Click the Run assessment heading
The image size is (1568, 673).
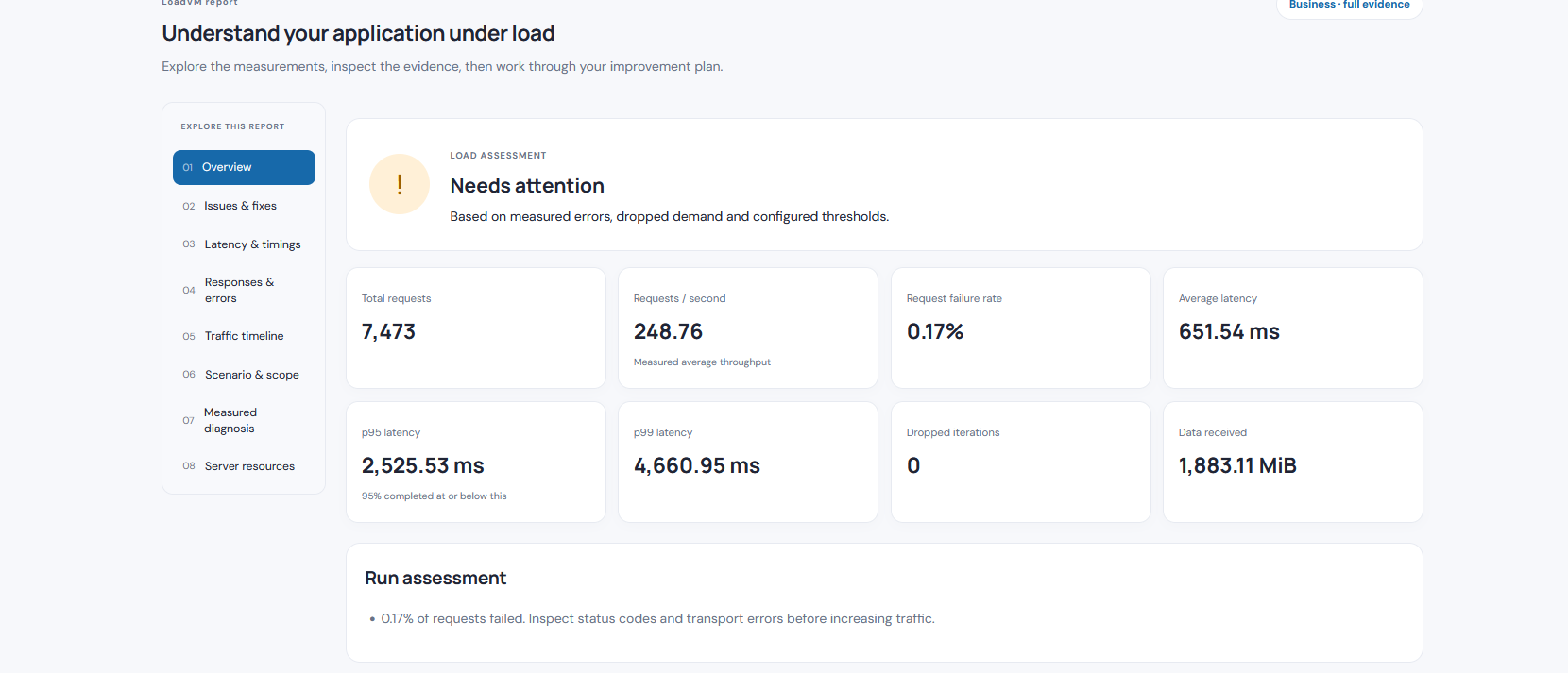click(x=435, y=578)
